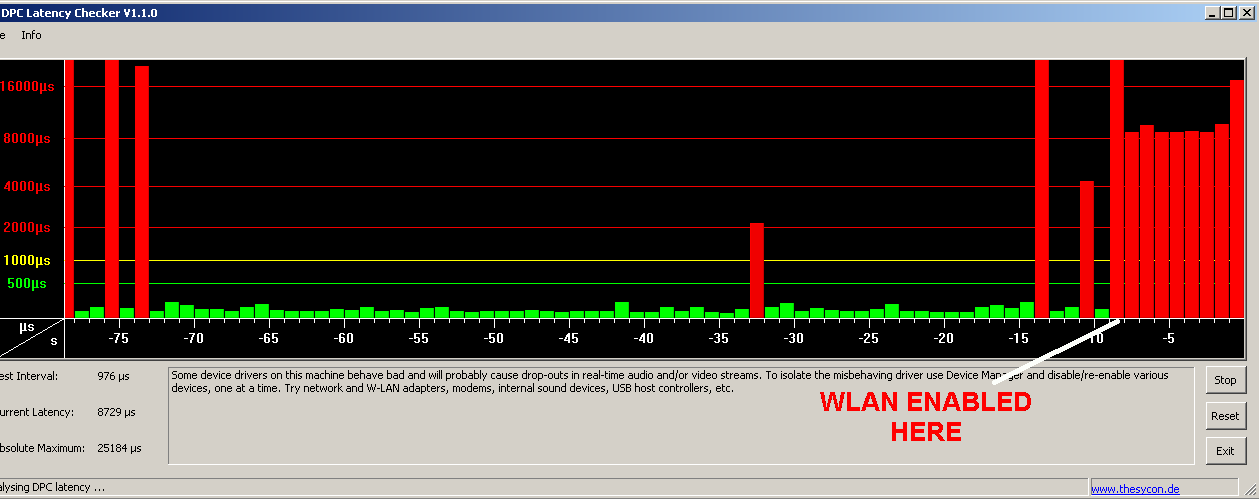The height and width of the screenshot is (499, 1259).
Task: Maximize the DPC Latency Checker window
Action: [x=1229, y=13]
